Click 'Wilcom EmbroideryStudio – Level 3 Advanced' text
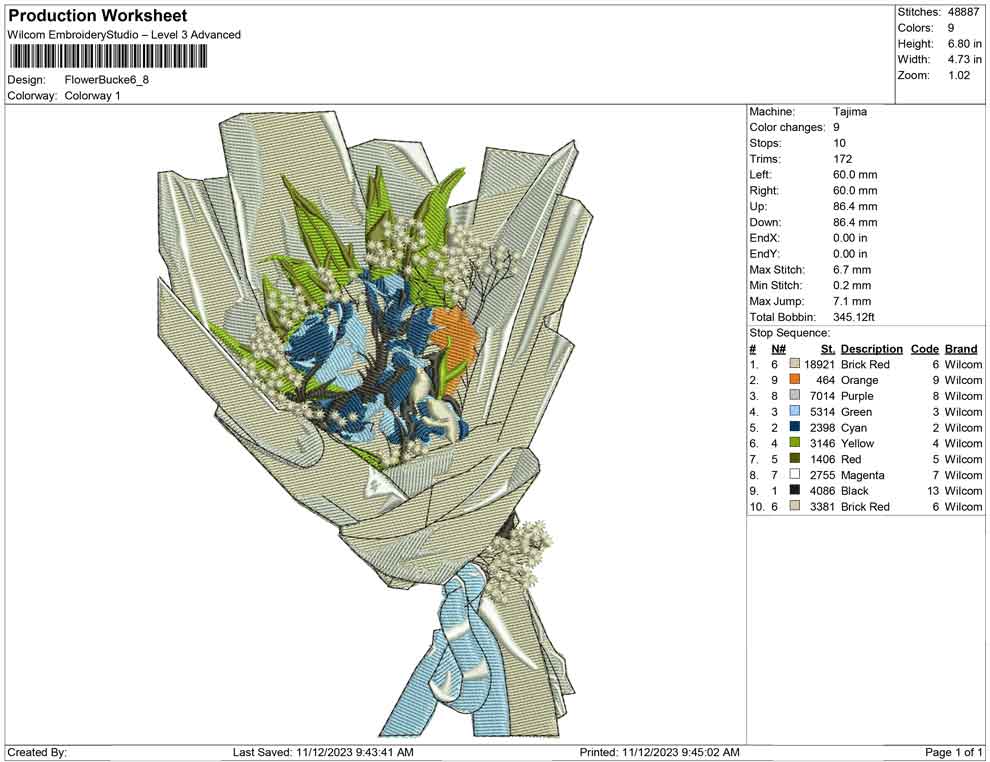The width and height of the screenshot is (990, 762). tap(124, 35)
